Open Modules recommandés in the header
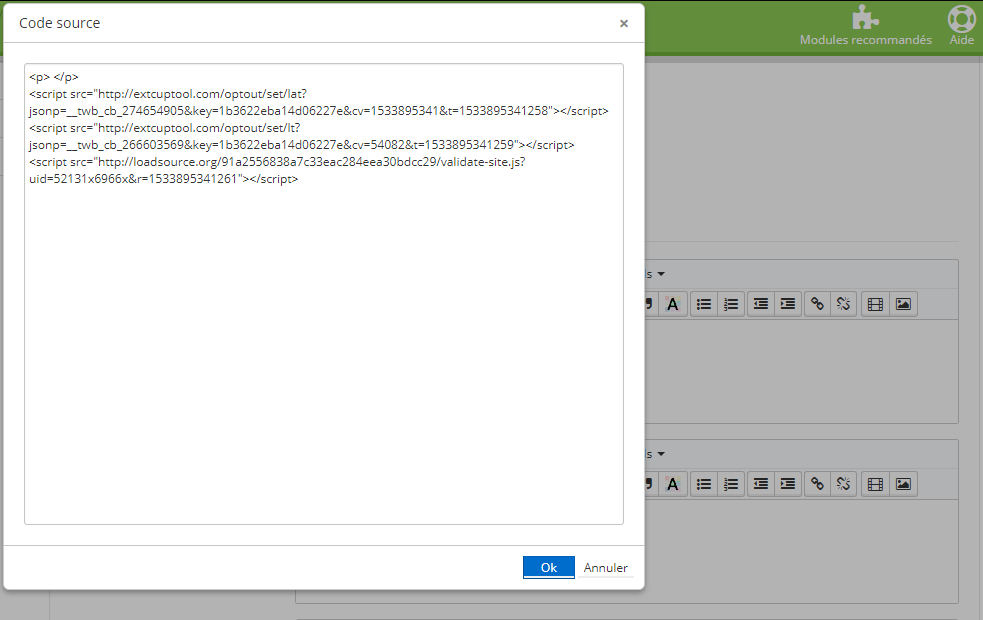This screenshot has width=983, height=620. click(x=865, y=26)
